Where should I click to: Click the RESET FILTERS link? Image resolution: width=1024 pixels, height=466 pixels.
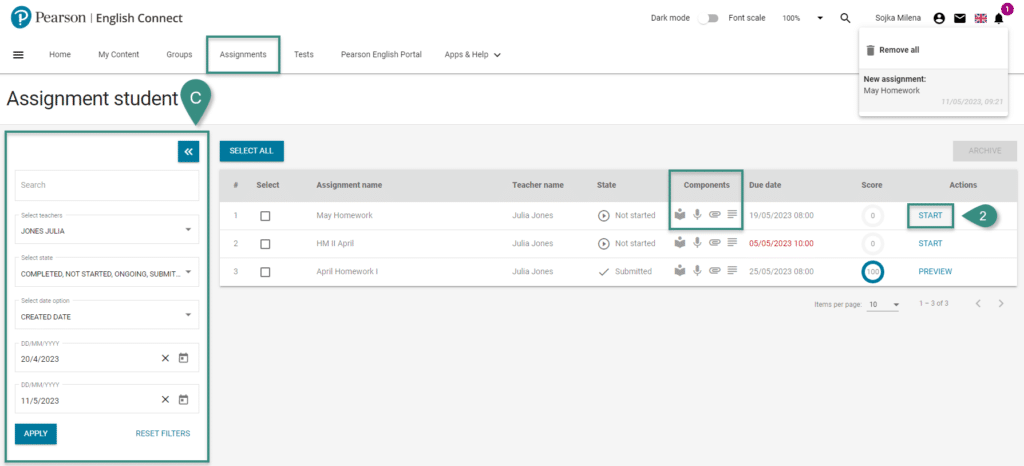163,433
